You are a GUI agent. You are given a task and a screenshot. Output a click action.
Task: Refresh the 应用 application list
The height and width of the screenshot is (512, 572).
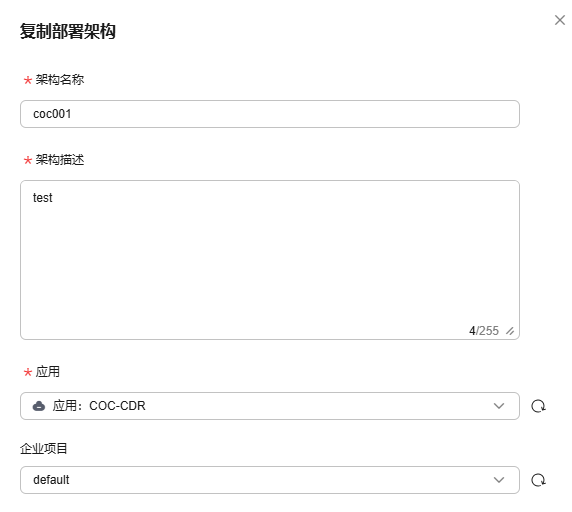538,406
